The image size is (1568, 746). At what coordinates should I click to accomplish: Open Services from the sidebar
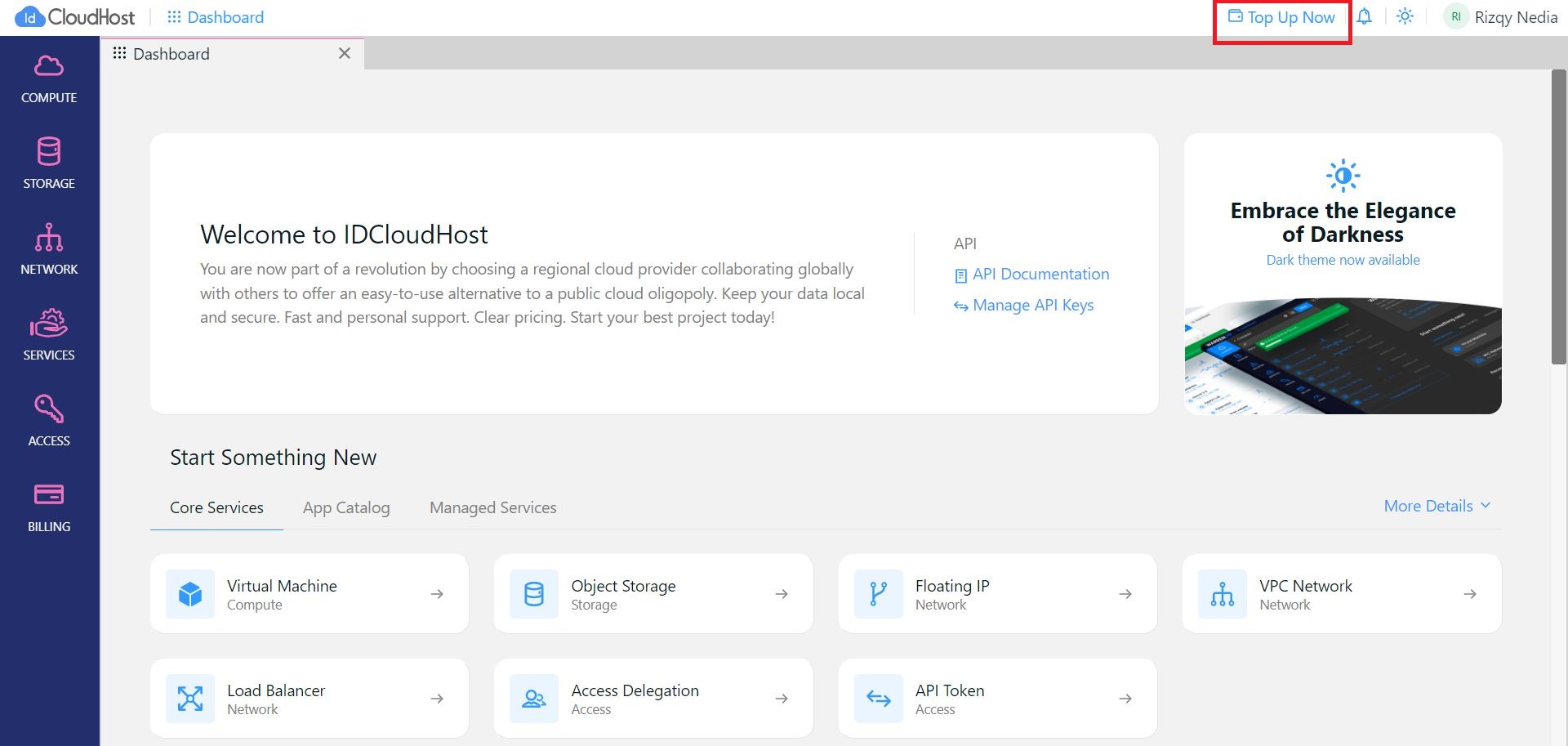coord(49,335)
